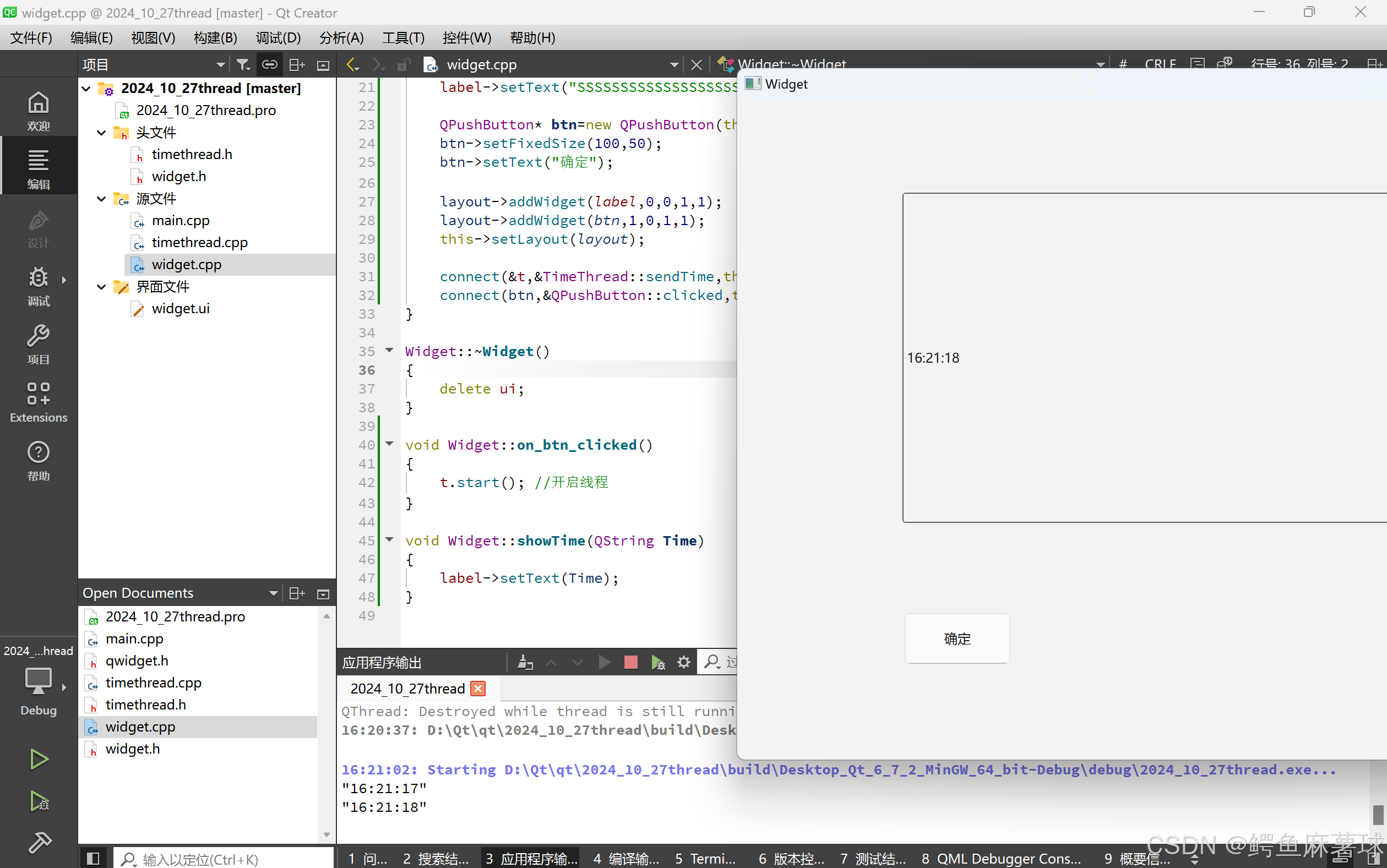Viewport: 1387px width, 868px height.
Task: Split the project side panel
Action: point(296,65)
